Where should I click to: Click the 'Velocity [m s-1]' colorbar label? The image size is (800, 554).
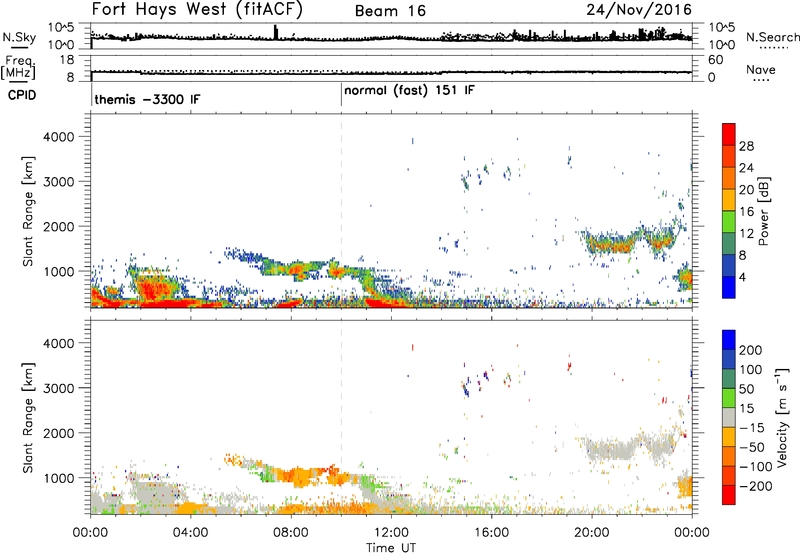(782, 417)
